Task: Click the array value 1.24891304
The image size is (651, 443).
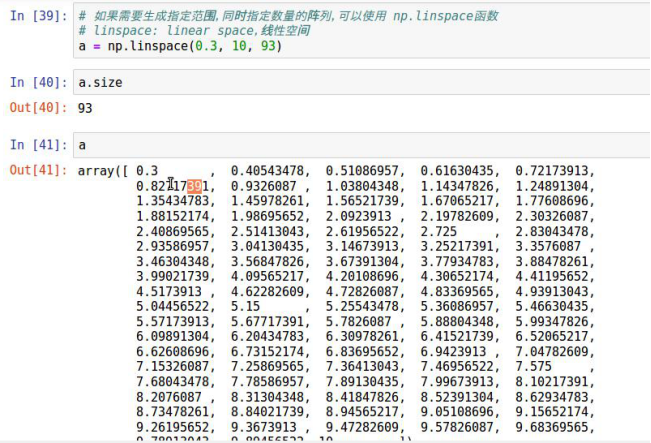Action: [x=552, y=186]
